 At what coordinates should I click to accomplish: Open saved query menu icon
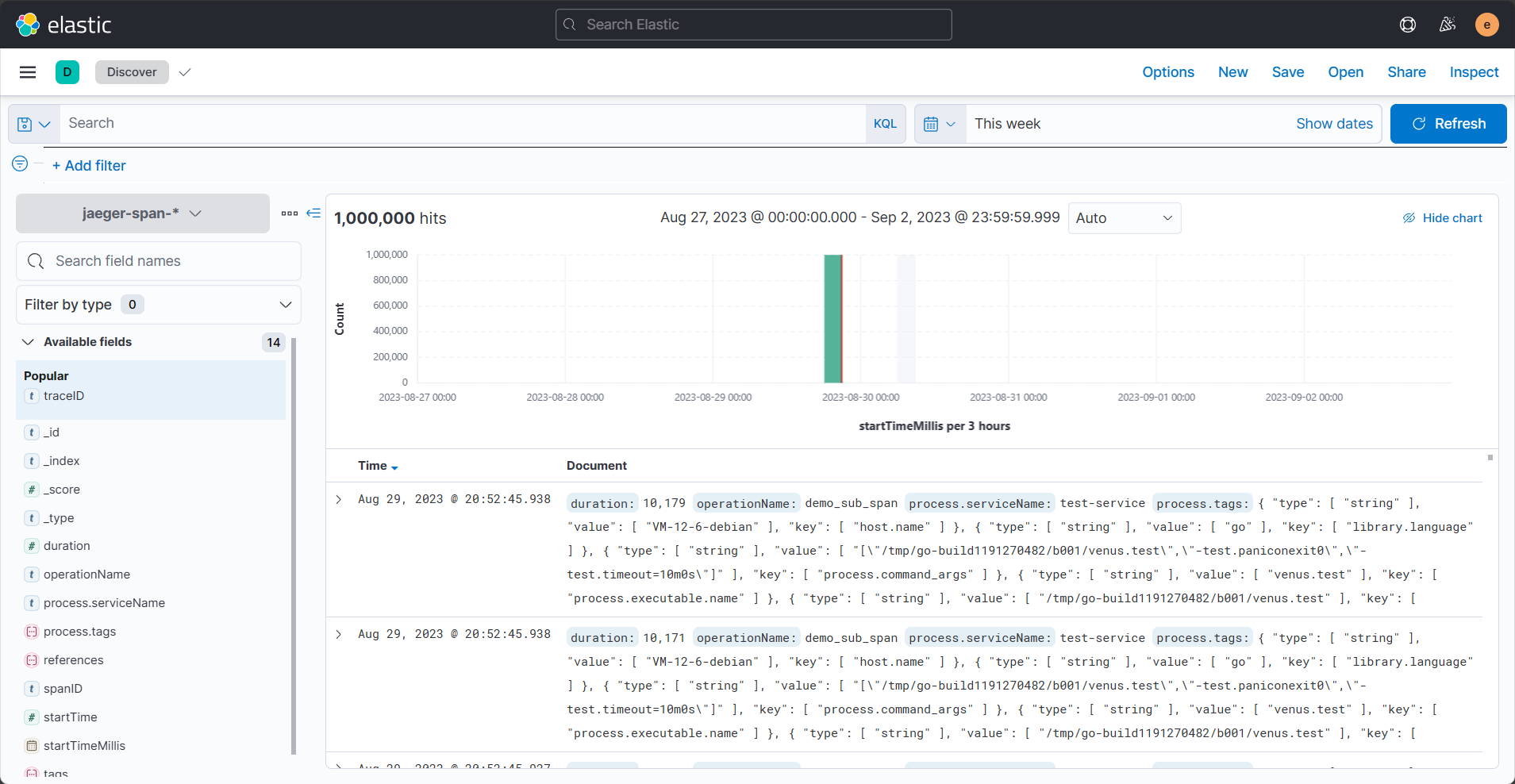[x=34, y=124]
